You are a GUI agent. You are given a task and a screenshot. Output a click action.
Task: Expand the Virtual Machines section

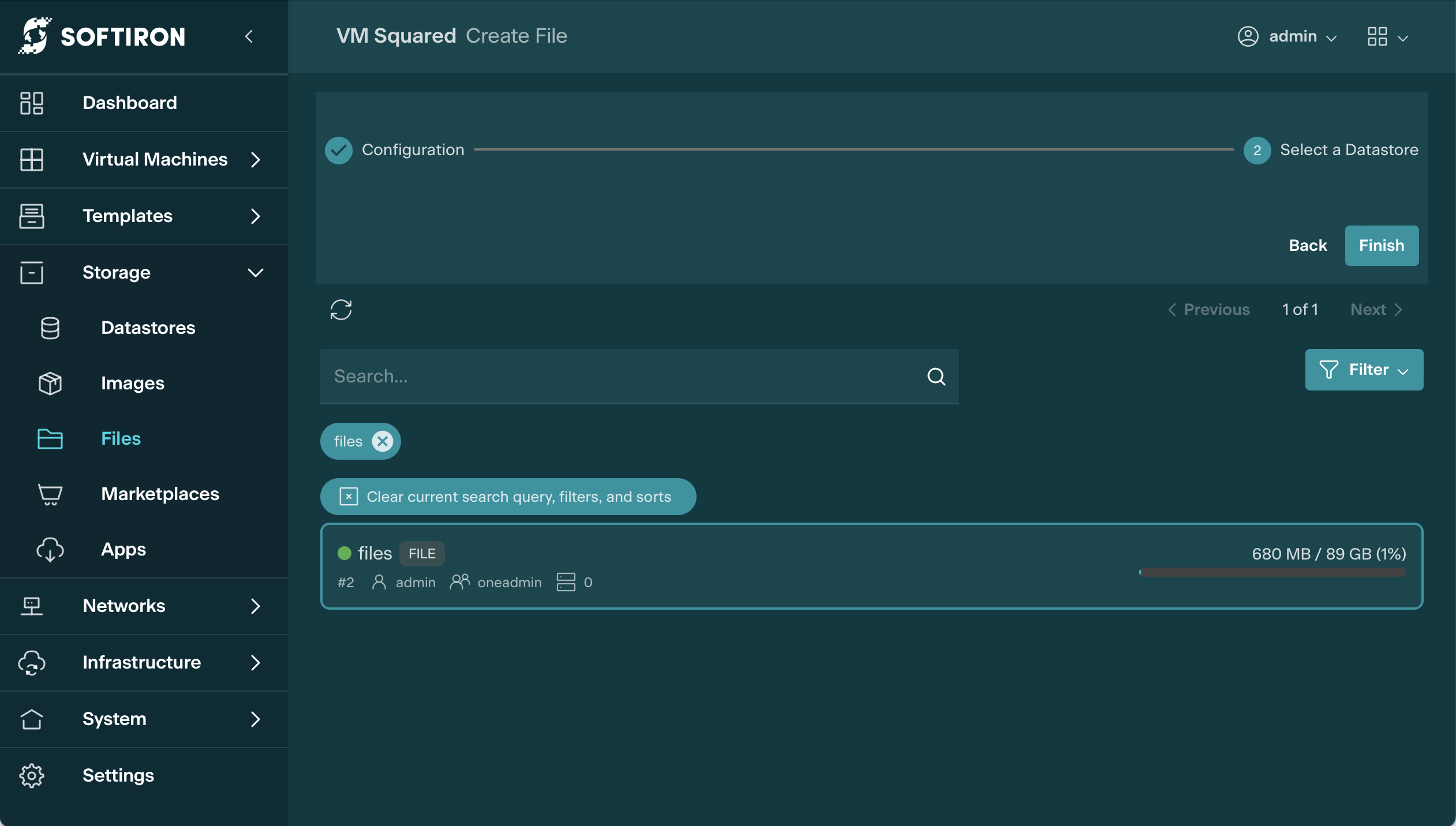pos(155,159)
